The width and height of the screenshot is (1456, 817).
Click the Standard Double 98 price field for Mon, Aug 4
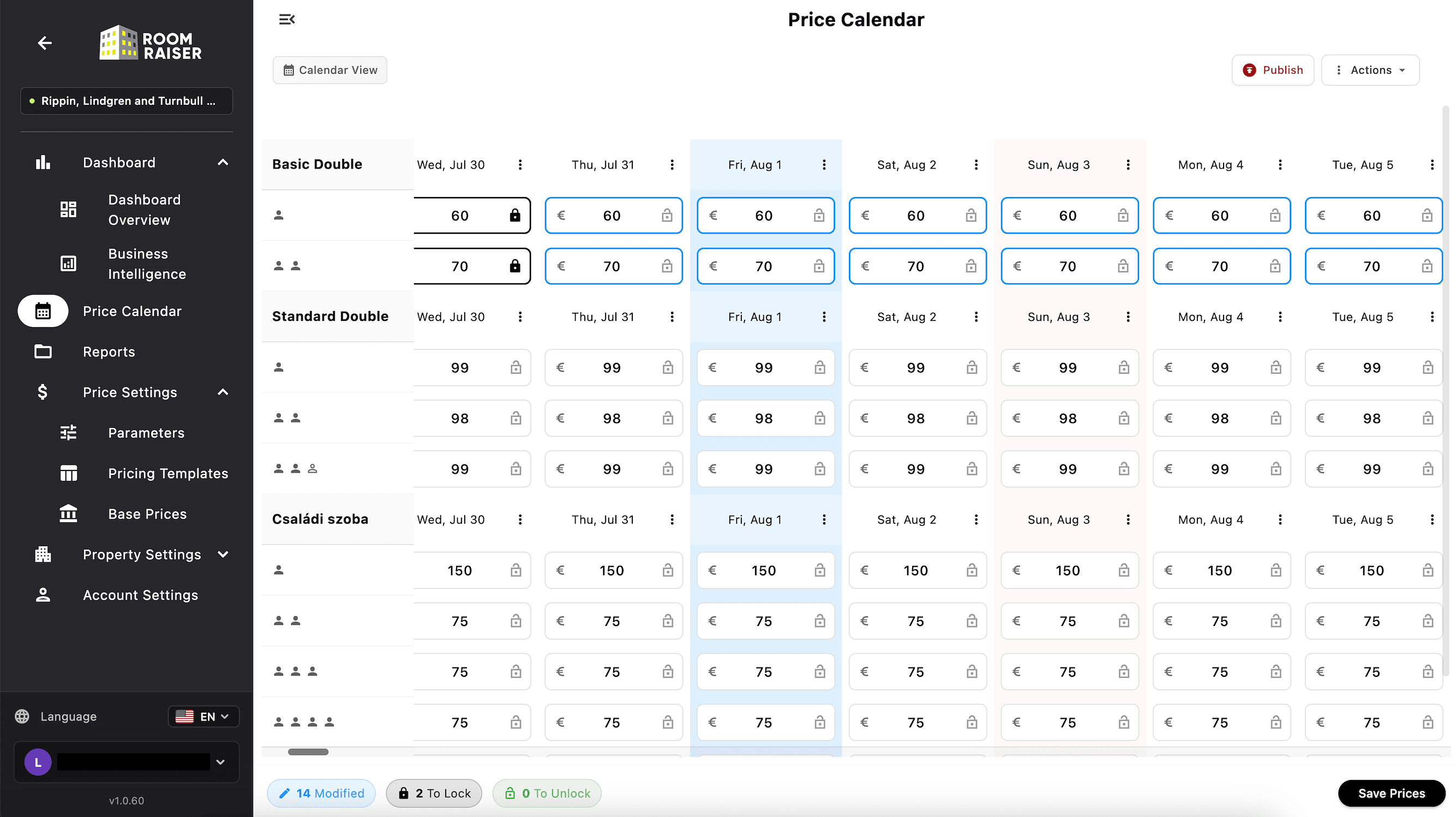pyautogui.click(x=1219, y=419)
